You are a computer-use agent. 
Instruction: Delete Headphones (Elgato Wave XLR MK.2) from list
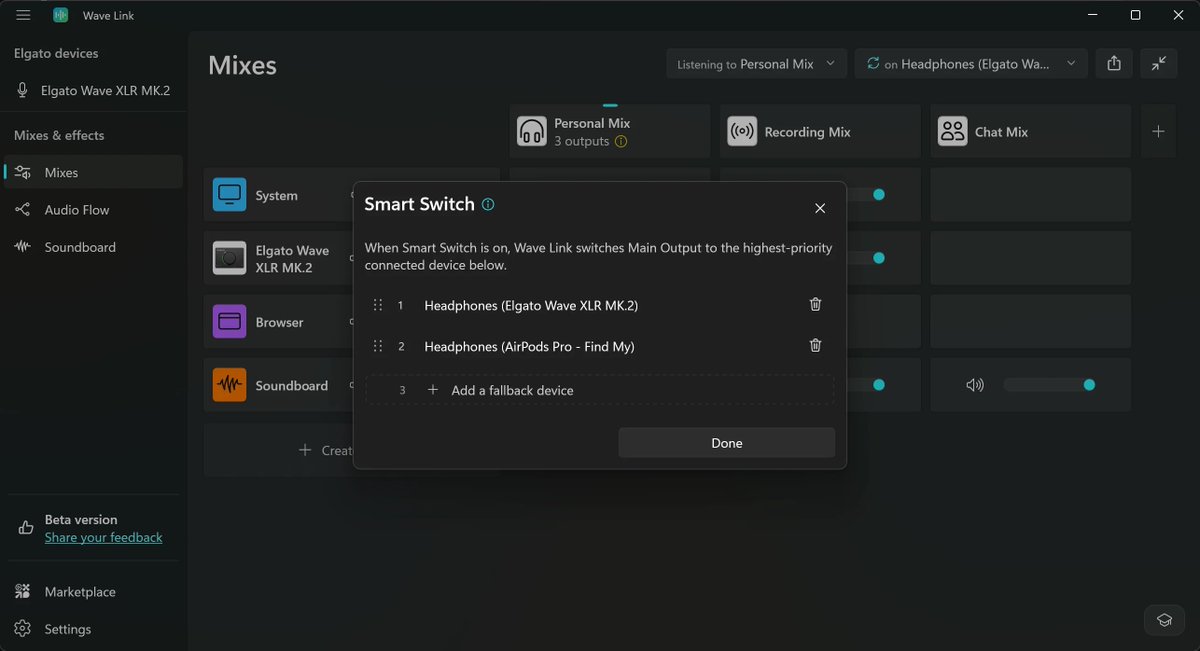point(815,305)
